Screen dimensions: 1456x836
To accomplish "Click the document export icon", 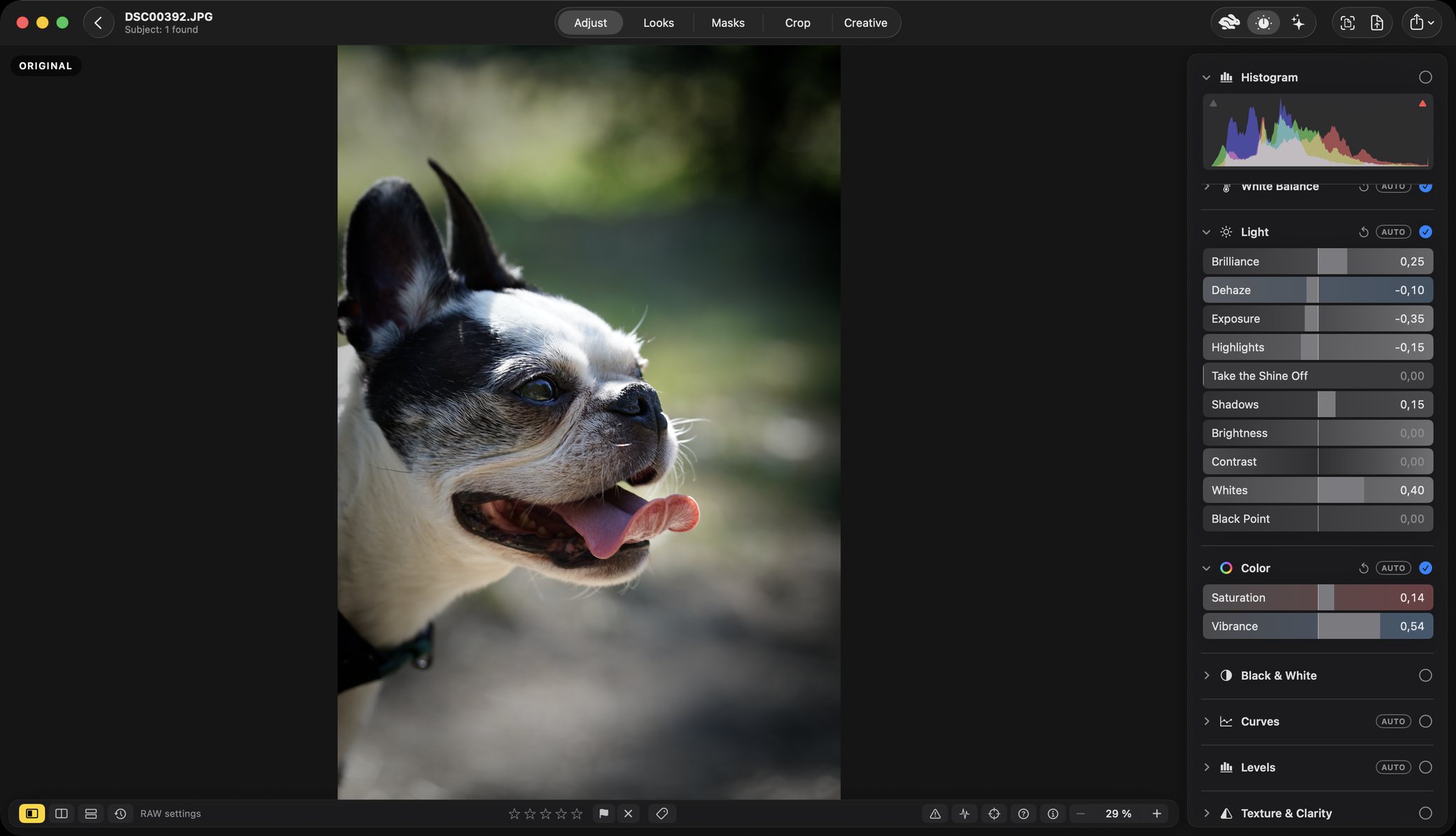I will pos(1377,22).
